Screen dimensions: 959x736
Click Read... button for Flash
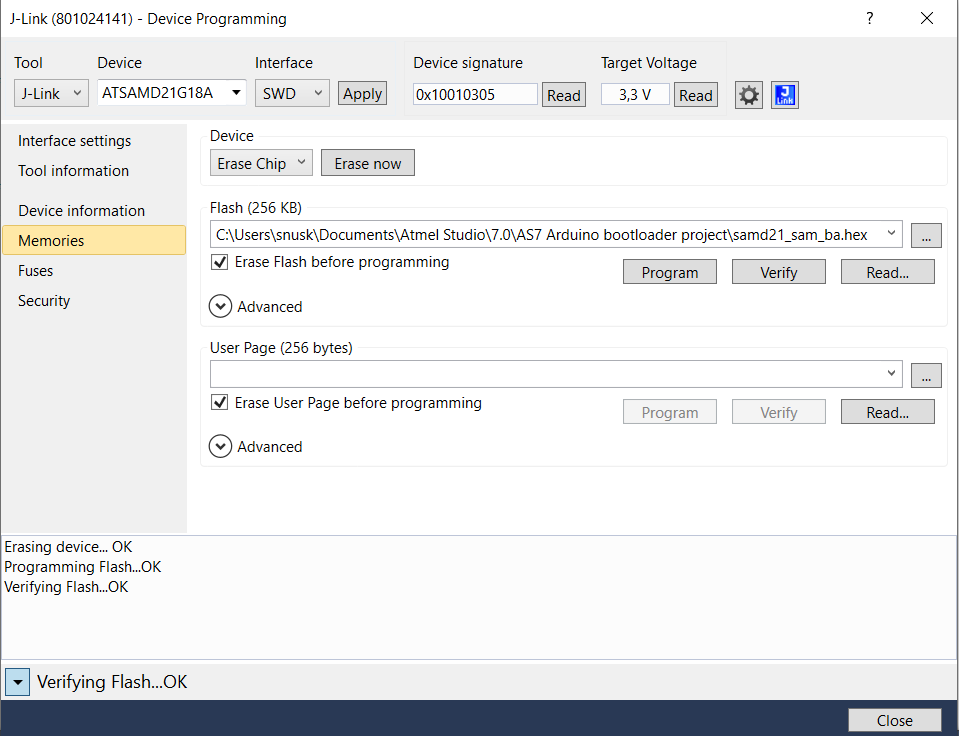point(887,272)
